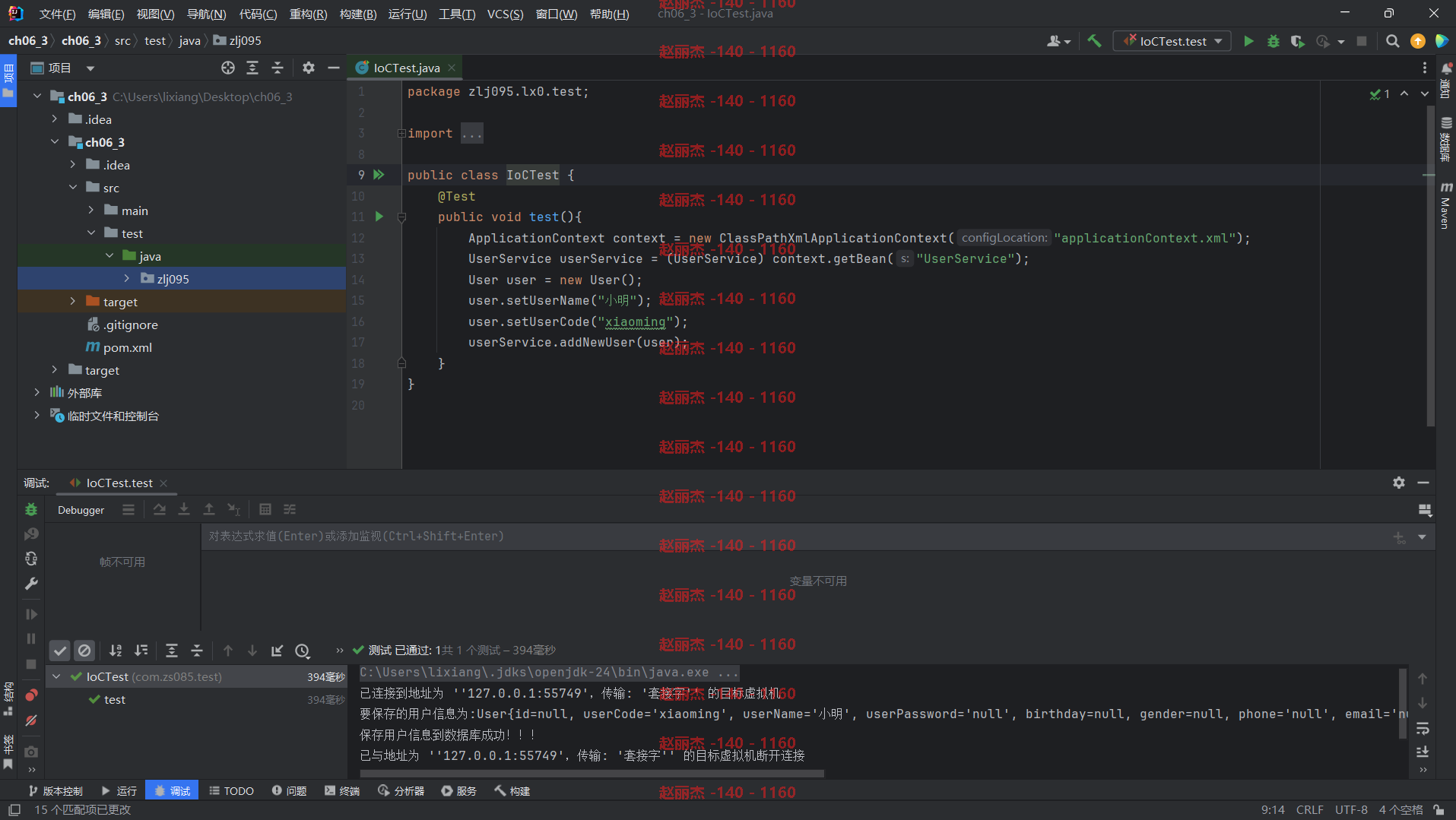Open the 分析器 profiler tool window
Image resolution: width=1456 pixels, height=820 pixels.
[401, 790]
